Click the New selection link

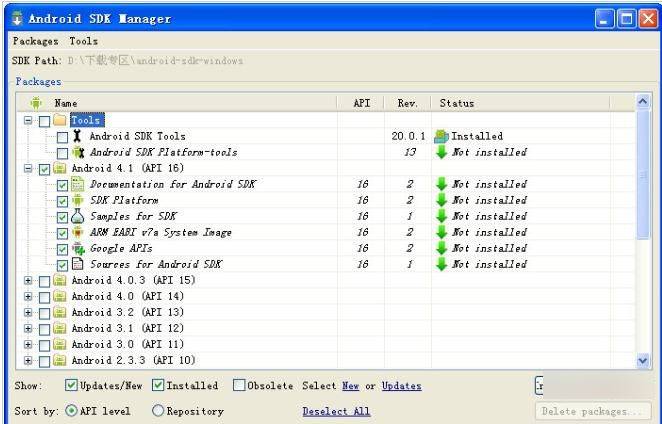pos(350,386)
